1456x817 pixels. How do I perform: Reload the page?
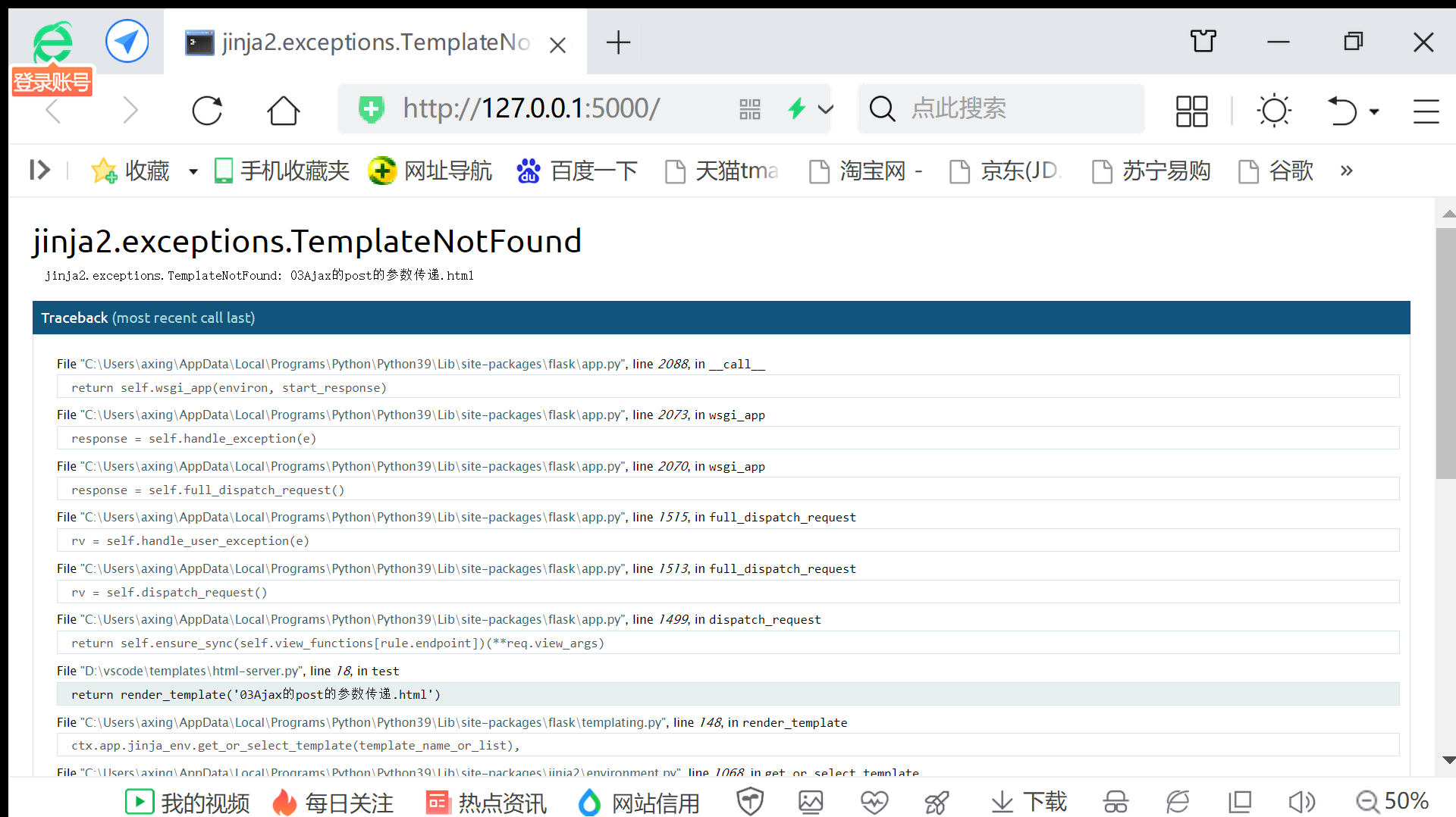point(207,110)
